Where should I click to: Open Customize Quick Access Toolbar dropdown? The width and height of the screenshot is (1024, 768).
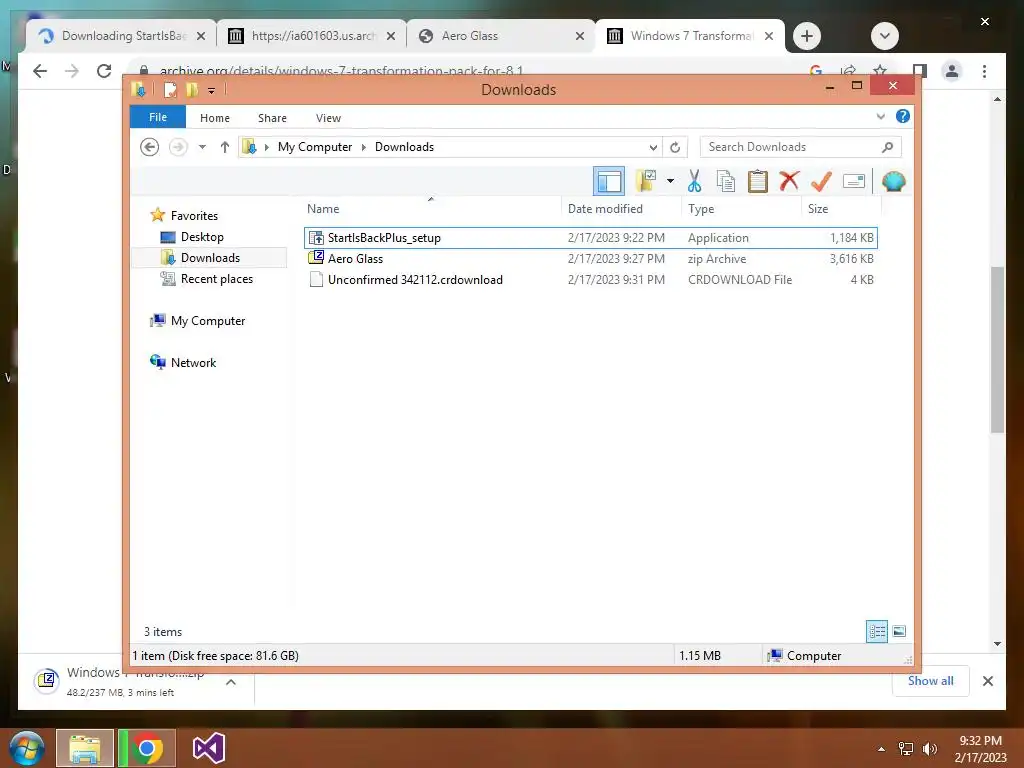(x=211, y=91)
